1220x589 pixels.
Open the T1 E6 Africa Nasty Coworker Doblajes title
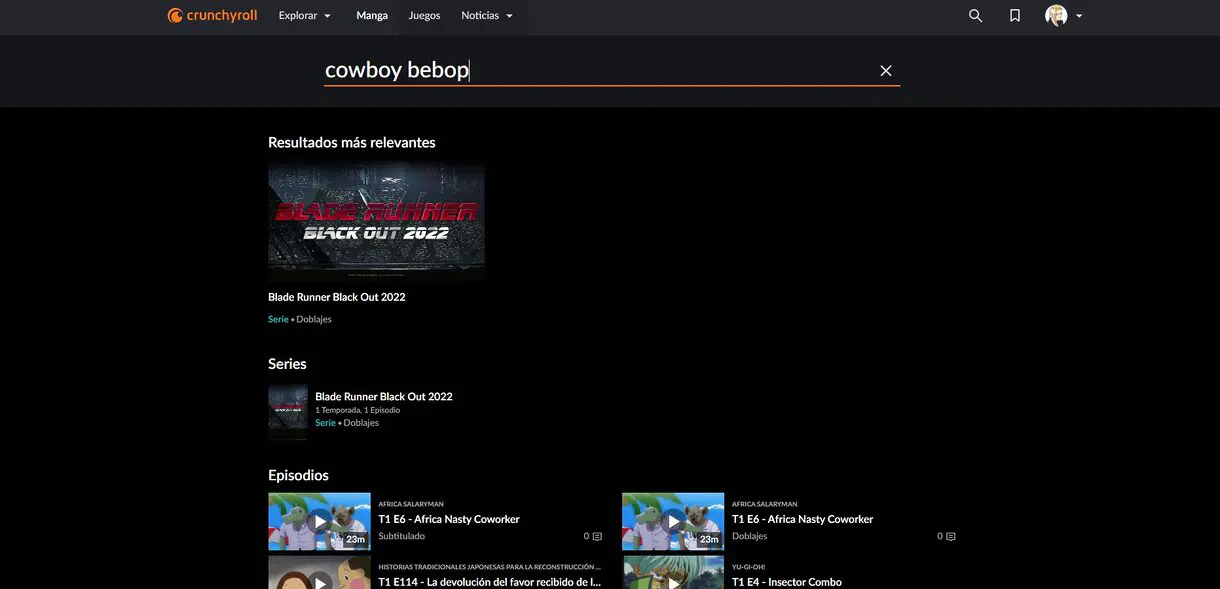[x=802, y=519]
